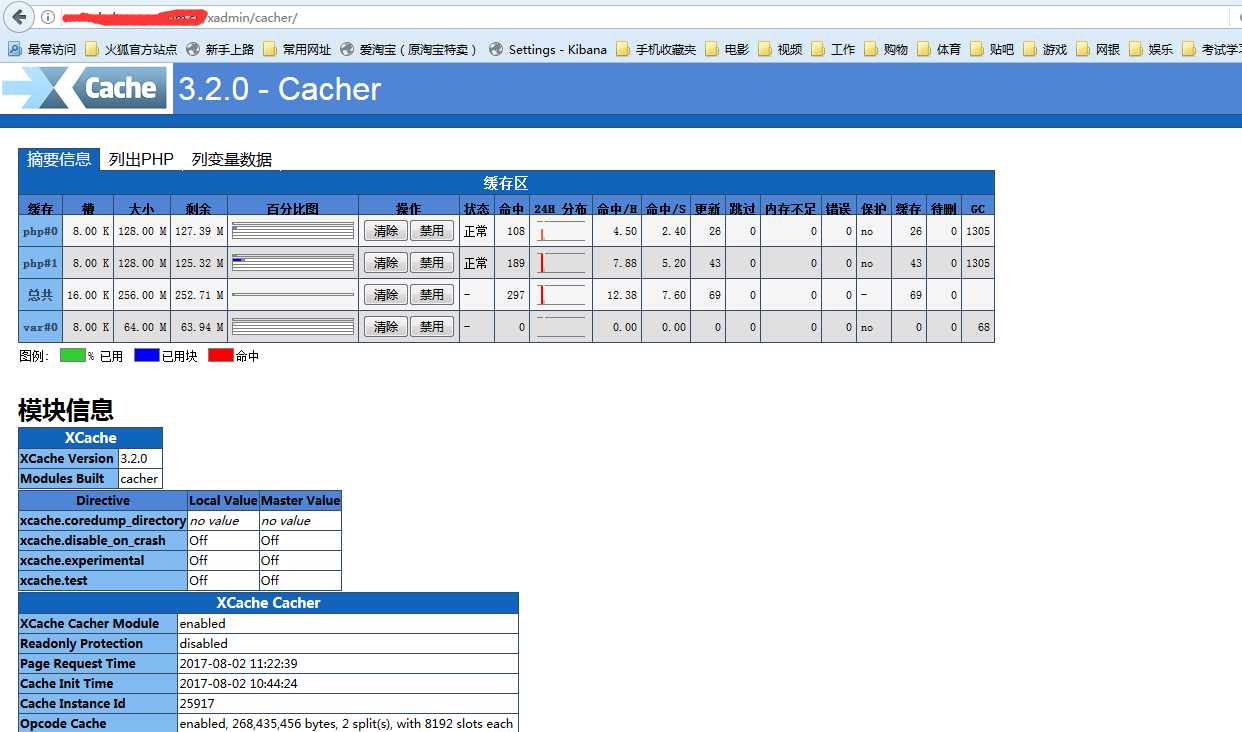Open the 娱乐 bookmark folder

click(1151, 49)
